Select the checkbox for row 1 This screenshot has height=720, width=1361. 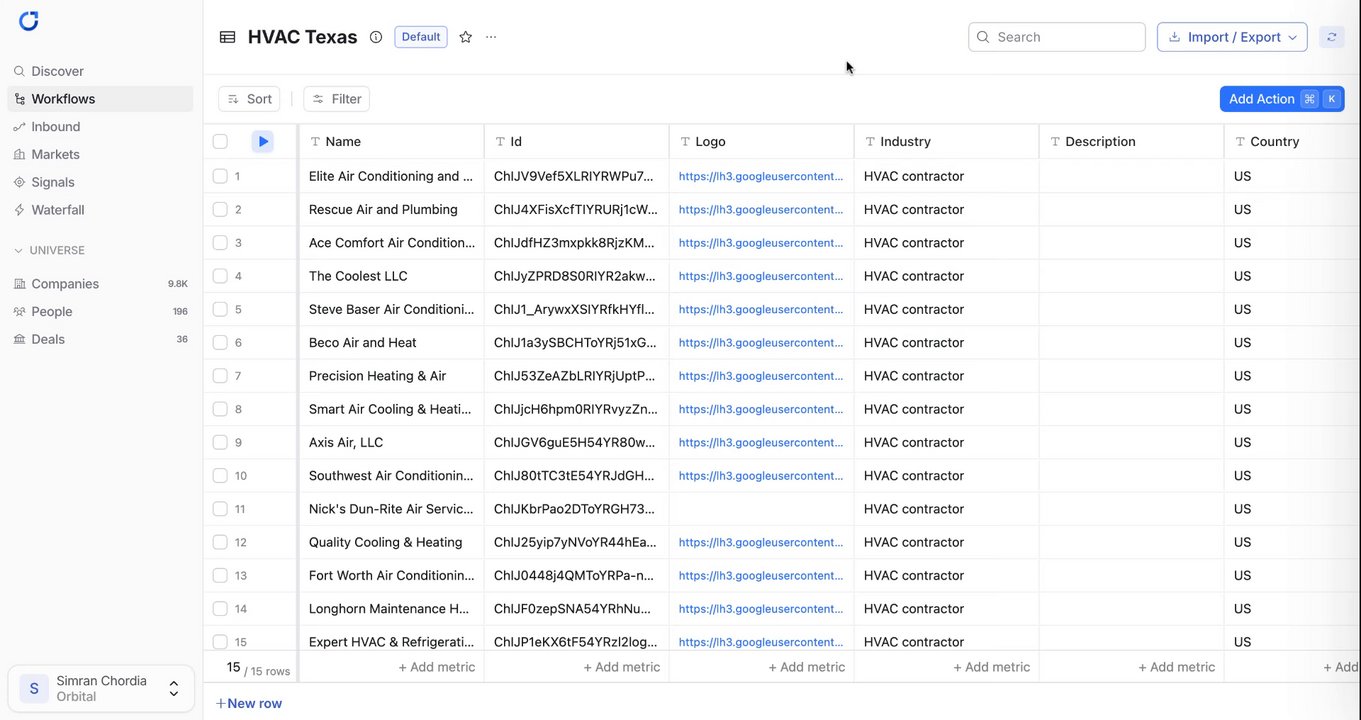(220, 176)
